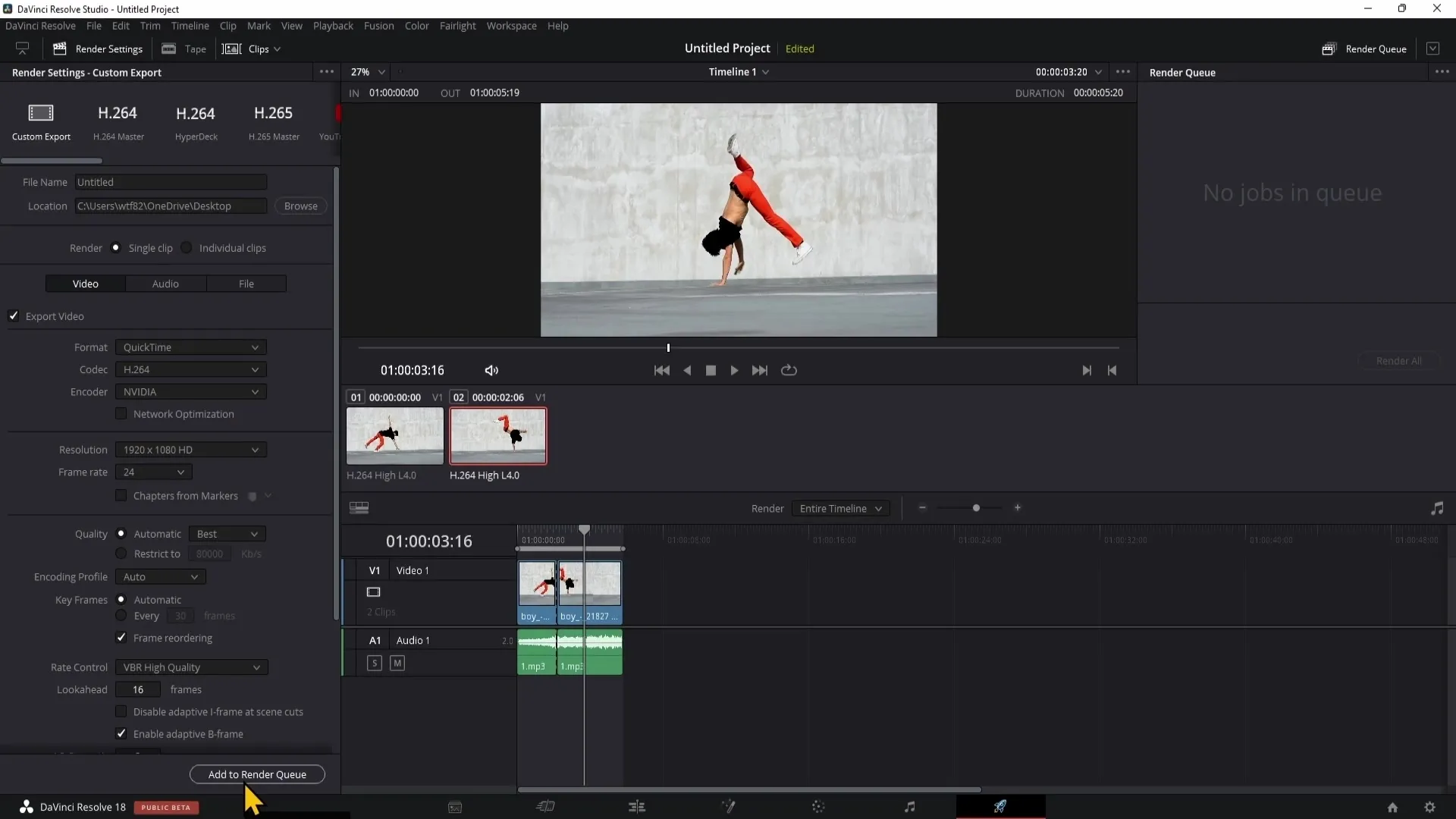Image resolution: width=1456 pixels, height=819 pixels.
Task: Click the Edit page icon in toolbar
Action: pos(636,806)
